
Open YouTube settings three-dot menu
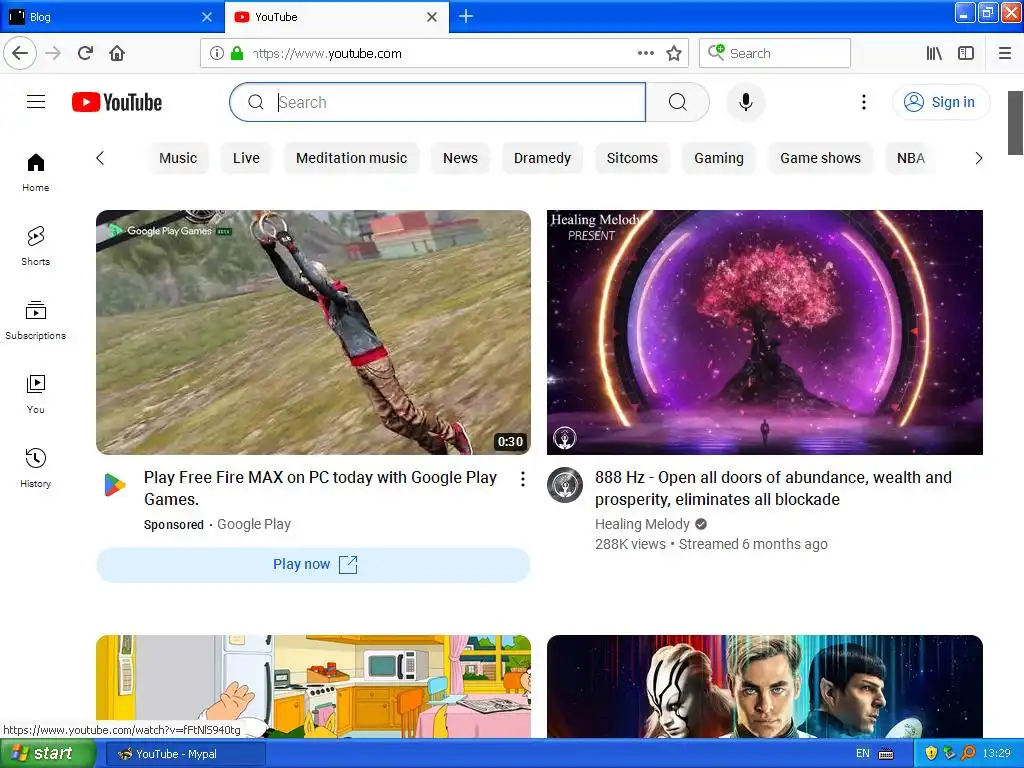click(x=863, y=102)
